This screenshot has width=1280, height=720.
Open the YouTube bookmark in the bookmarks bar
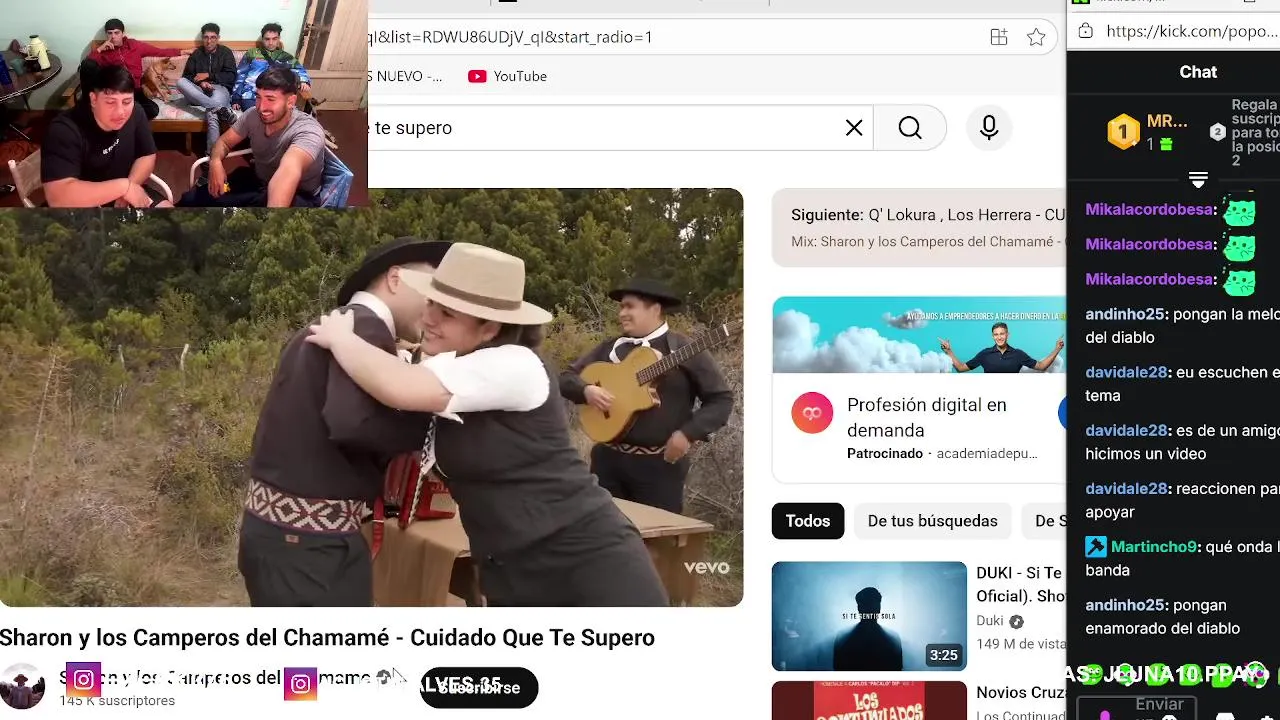pyautogui.click(x=508, y=76)
